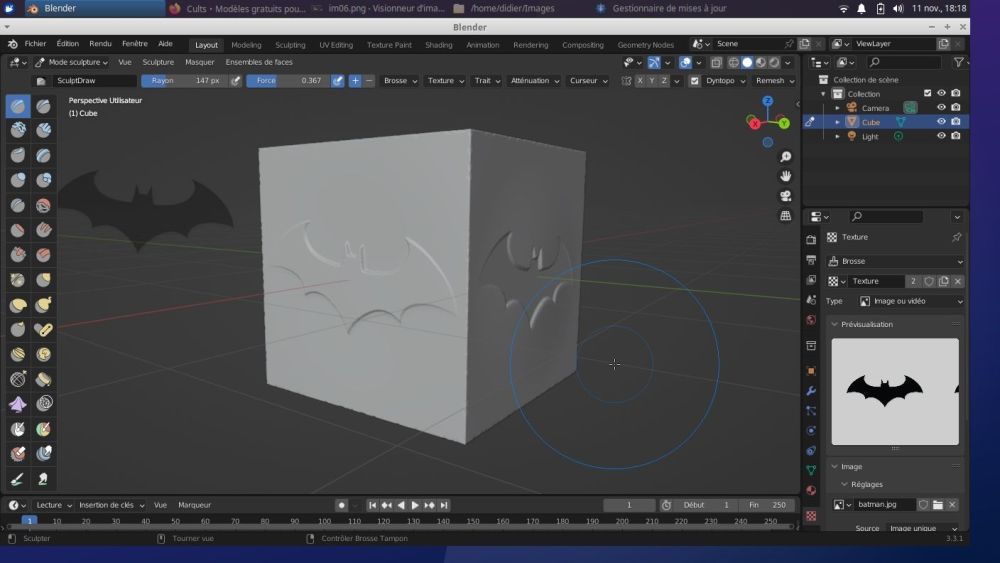Click the batman texture preview thumbnail

pos(895,391)
